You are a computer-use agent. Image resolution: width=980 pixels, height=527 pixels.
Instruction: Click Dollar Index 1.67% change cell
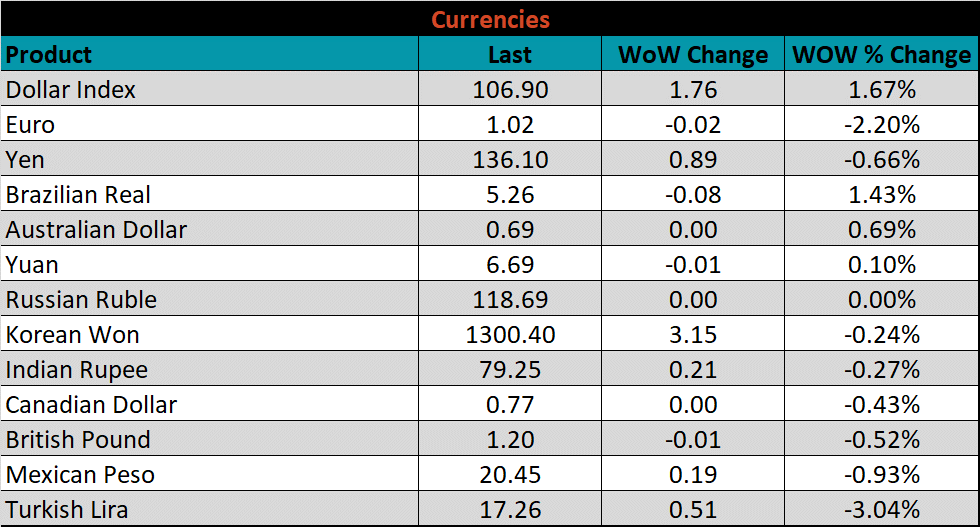(881, 90)
